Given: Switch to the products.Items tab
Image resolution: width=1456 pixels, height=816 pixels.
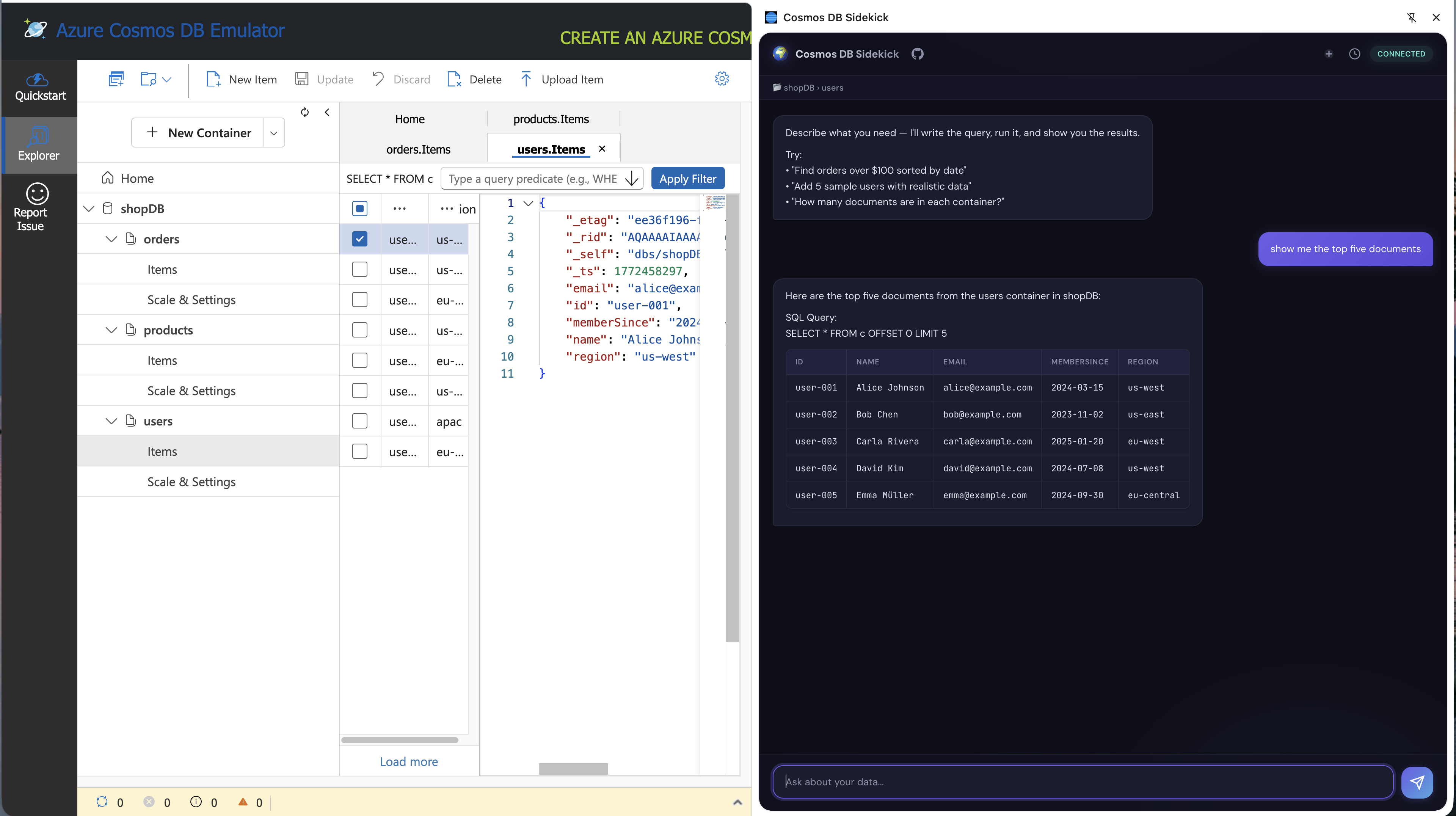Looking at the screenshot, I should click(x=552, y=119).
